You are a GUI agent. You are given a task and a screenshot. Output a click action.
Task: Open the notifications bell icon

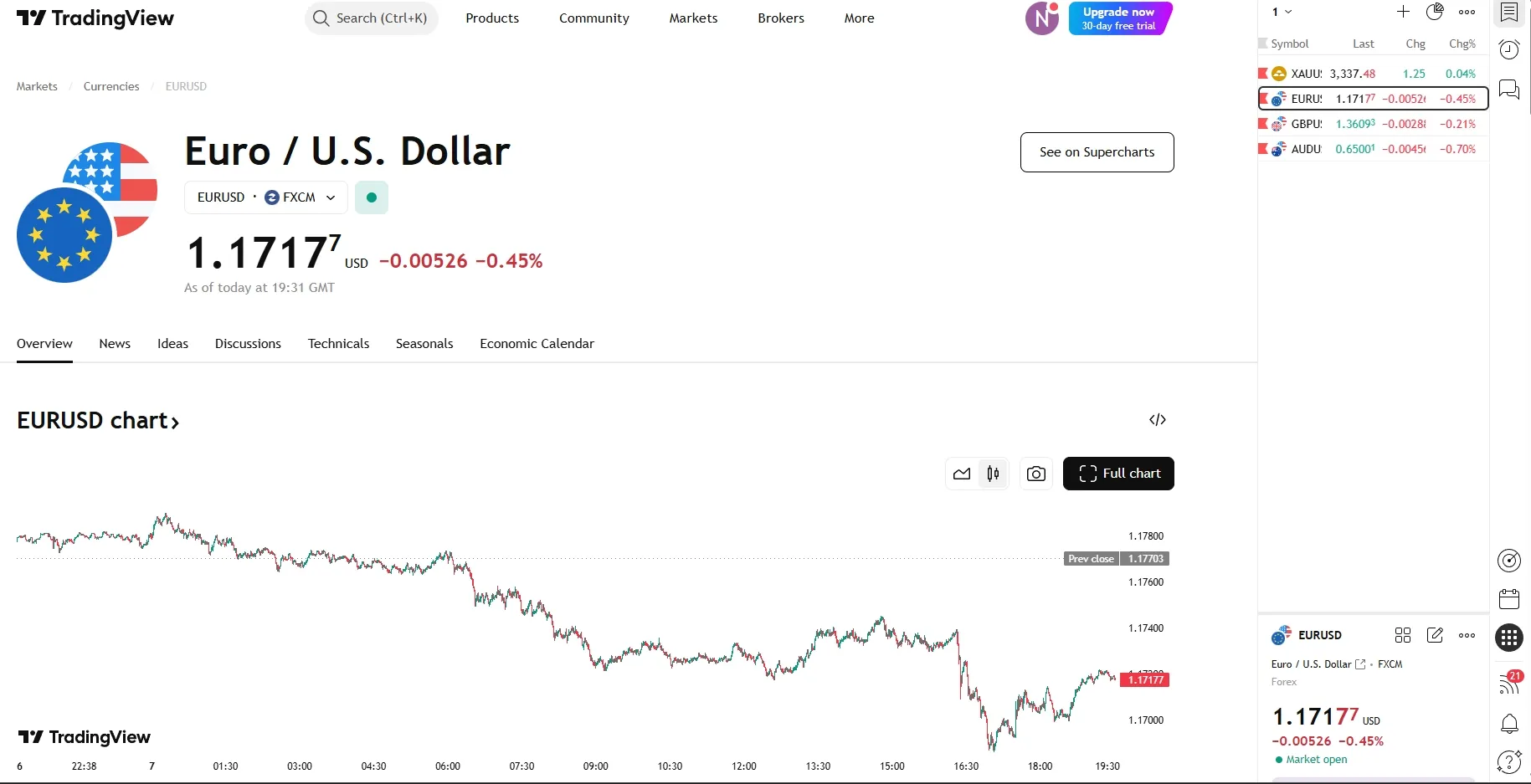tap(1508, 724)
